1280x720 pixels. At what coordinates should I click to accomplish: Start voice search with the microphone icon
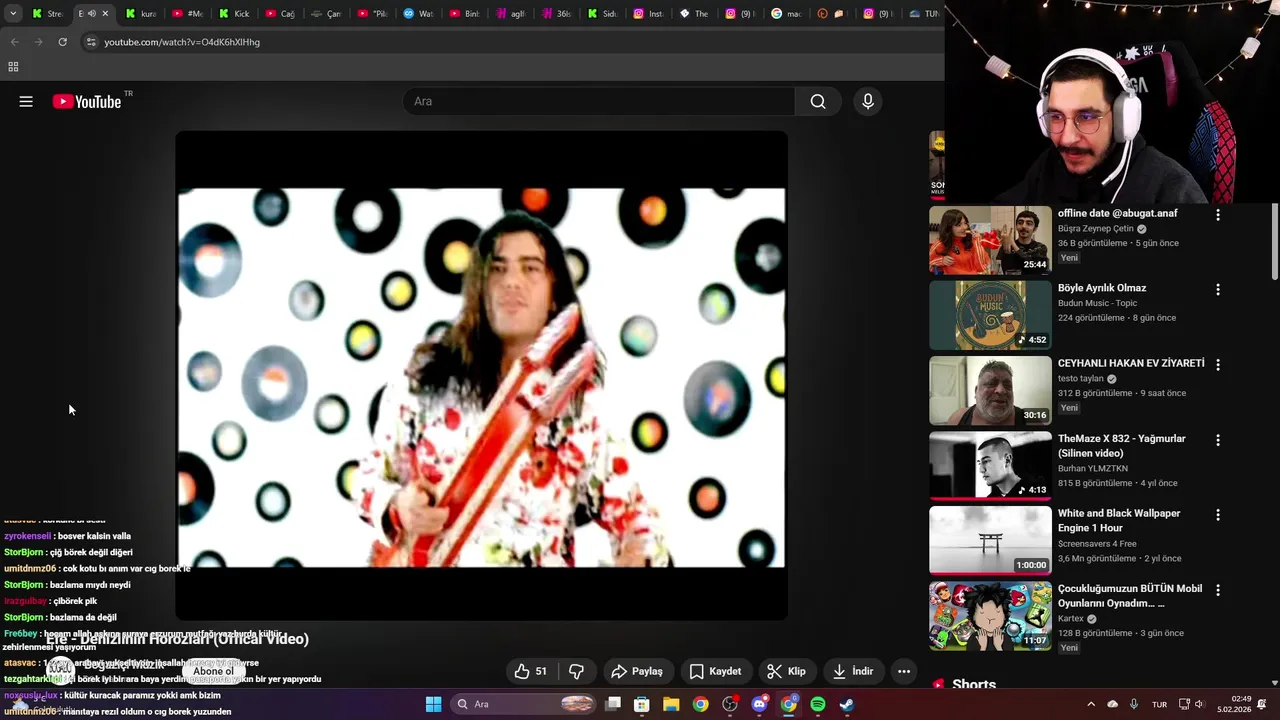(x=868, y=101)
